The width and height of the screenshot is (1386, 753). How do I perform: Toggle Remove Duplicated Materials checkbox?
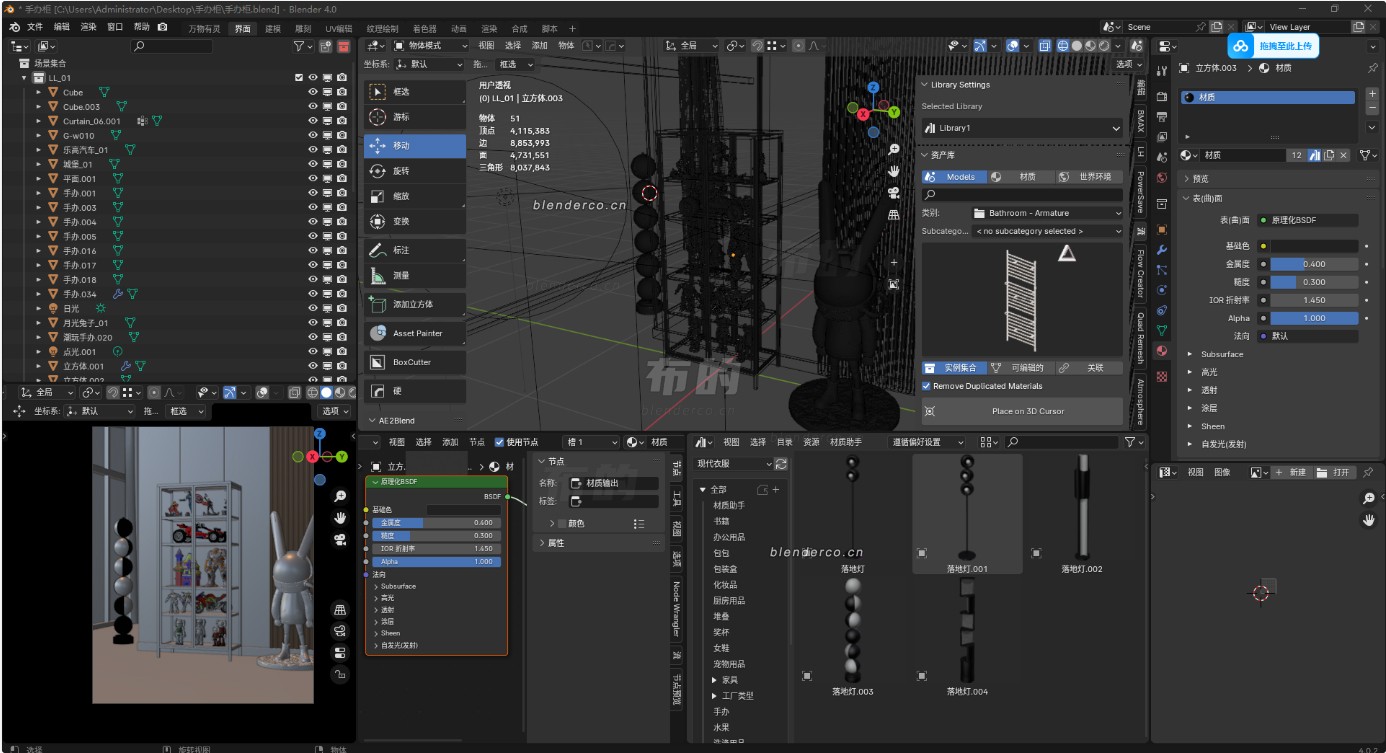tap(926, 386)
